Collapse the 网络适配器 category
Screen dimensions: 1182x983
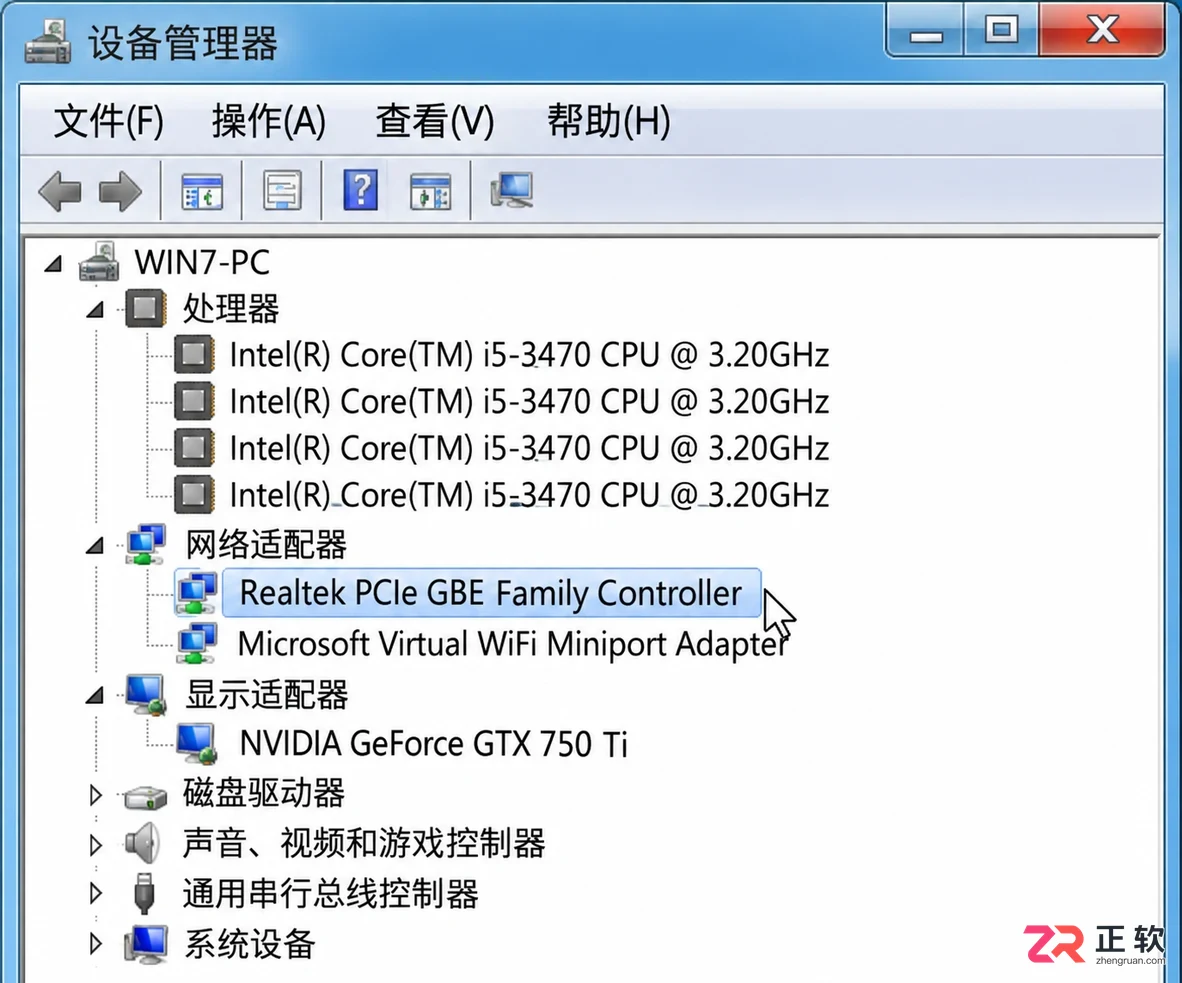click(x=95, y=545)
